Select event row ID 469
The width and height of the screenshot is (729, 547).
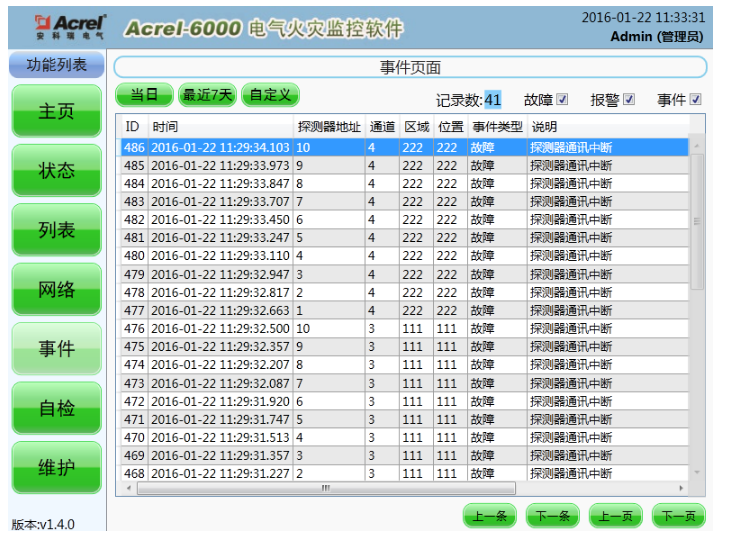pos(404,455)
